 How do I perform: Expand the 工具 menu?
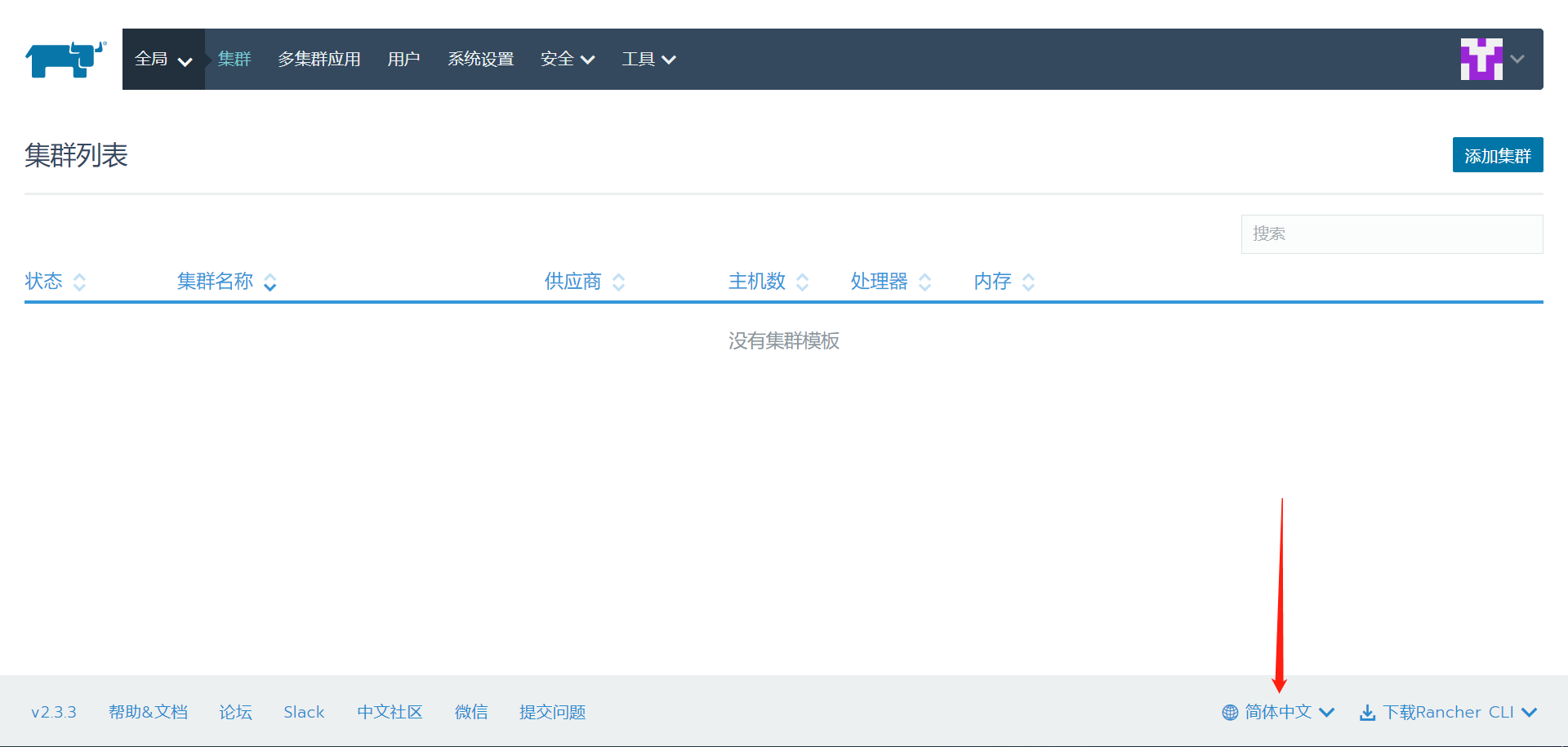(x=648, y=59)
